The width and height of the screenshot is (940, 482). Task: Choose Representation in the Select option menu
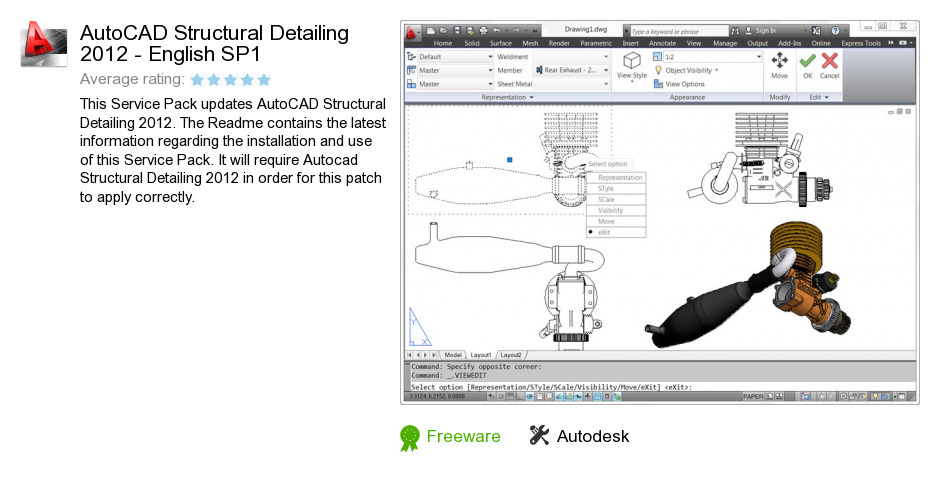(616, 177)
